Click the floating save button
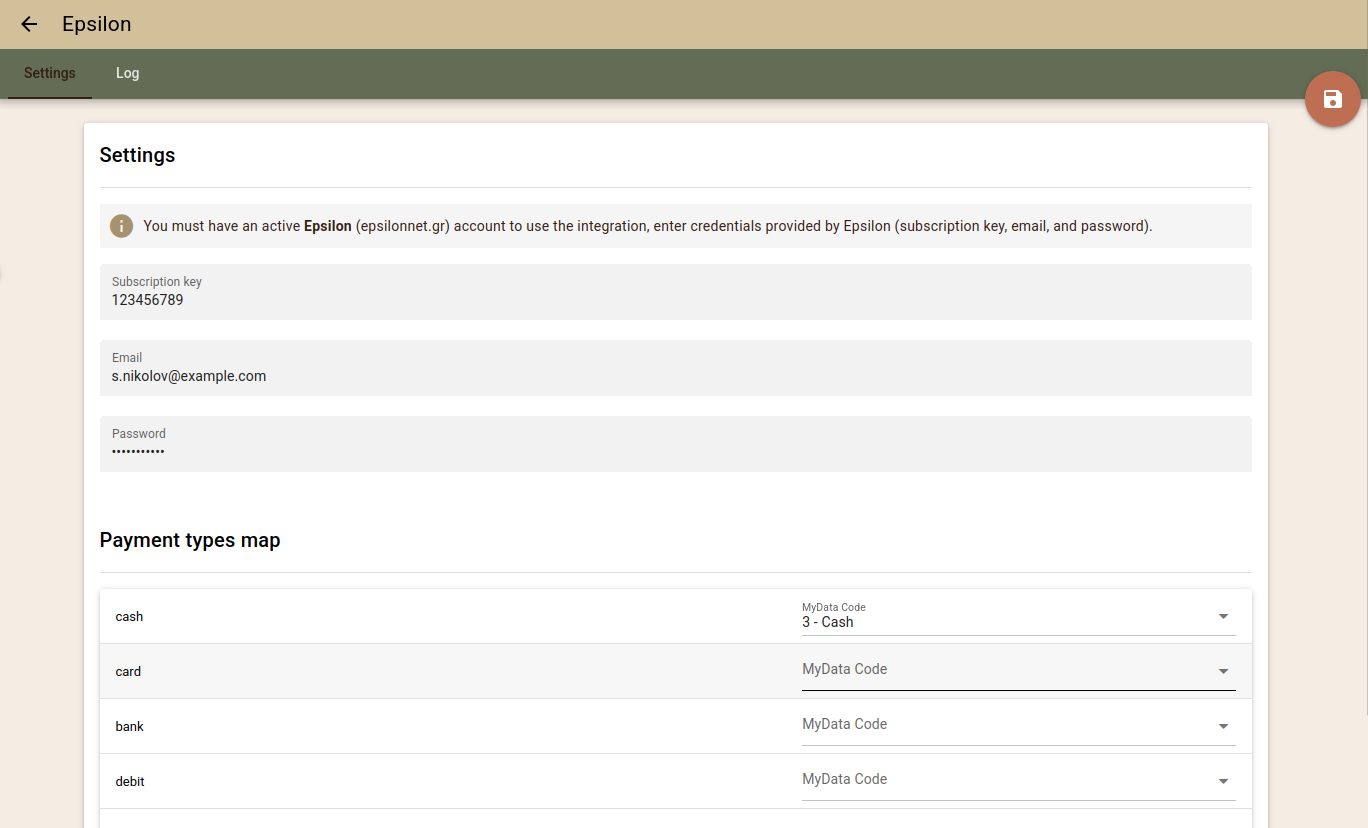This screenshot has width=1368, height=828. (1332, 99)
